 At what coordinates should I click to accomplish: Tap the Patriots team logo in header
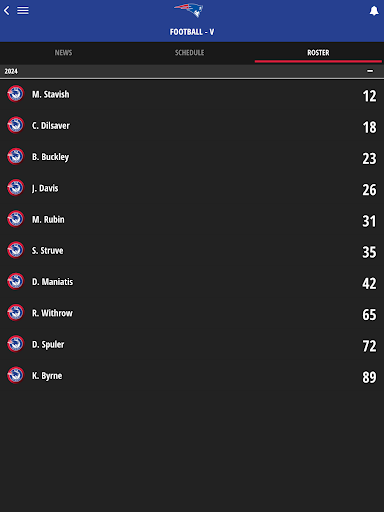point(189,10)
